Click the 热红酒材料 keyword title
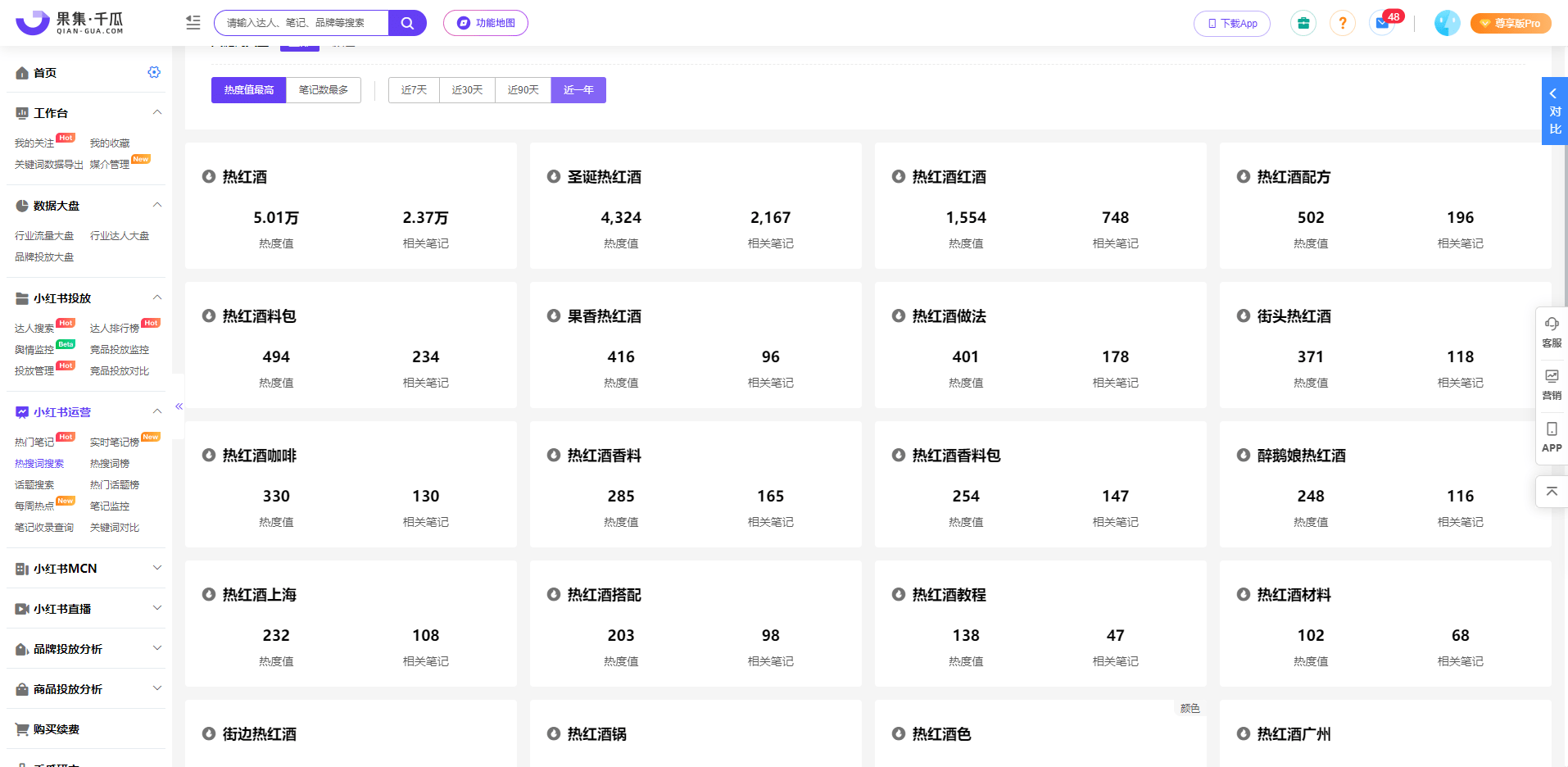The height and width of the screenshot is (767, 1568). pyautogui.click(x=1294, y=595)
